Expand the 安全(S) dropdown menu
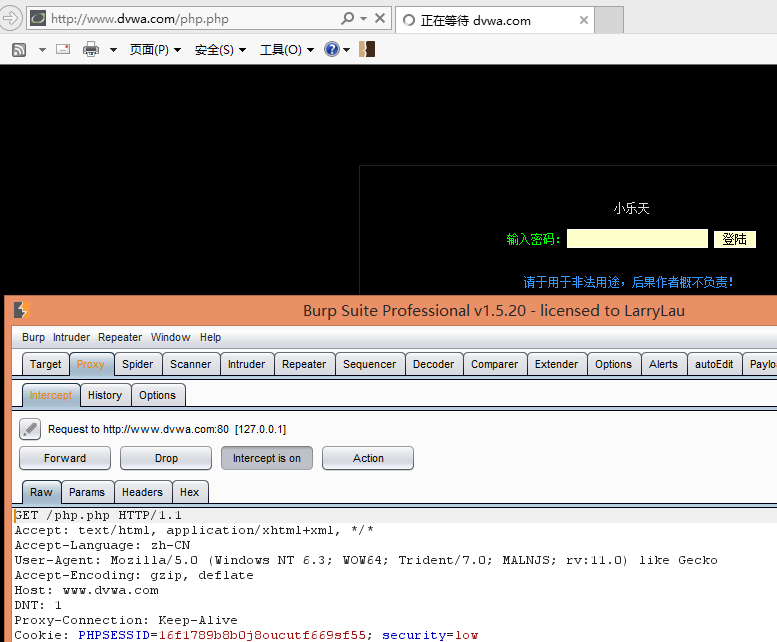The height and width of the screenshot is (642, 777). pos(220,50)
